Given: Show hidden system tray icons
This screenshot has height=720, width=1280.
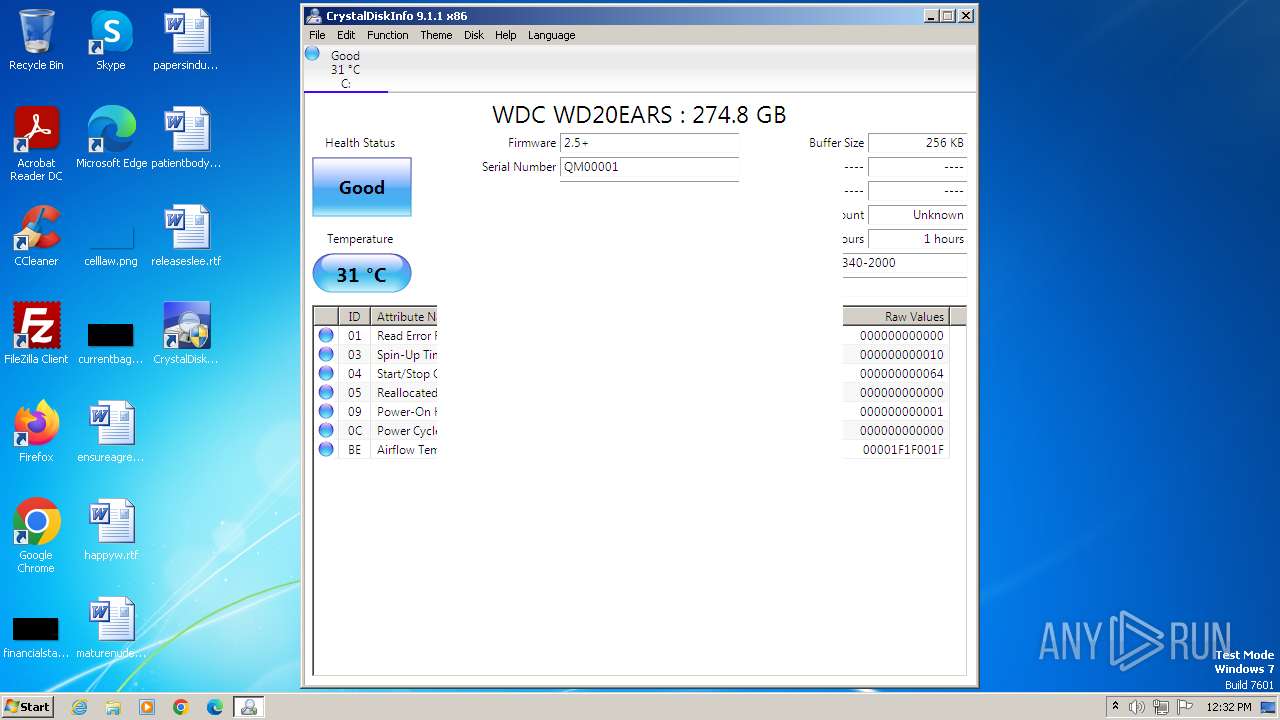Looking at the screenshot, I should pos(1116,707).
